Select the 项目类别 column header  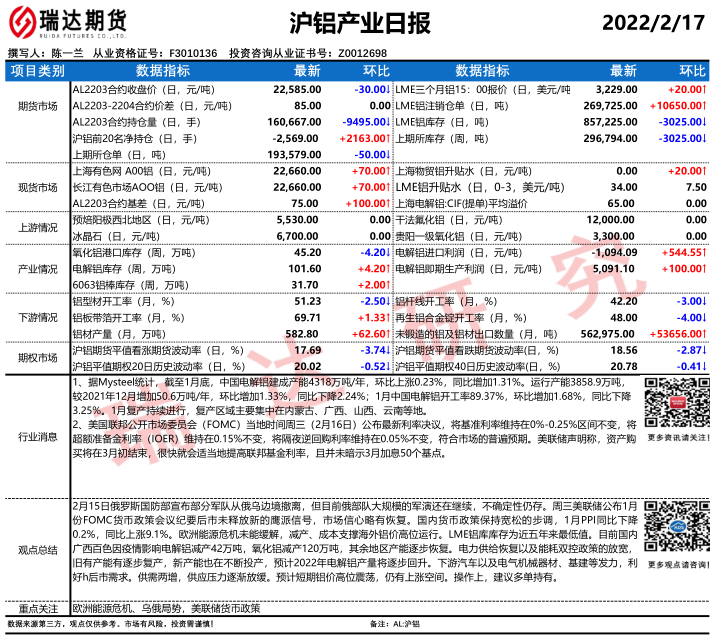pyautogui.click(x=37, y=71)
